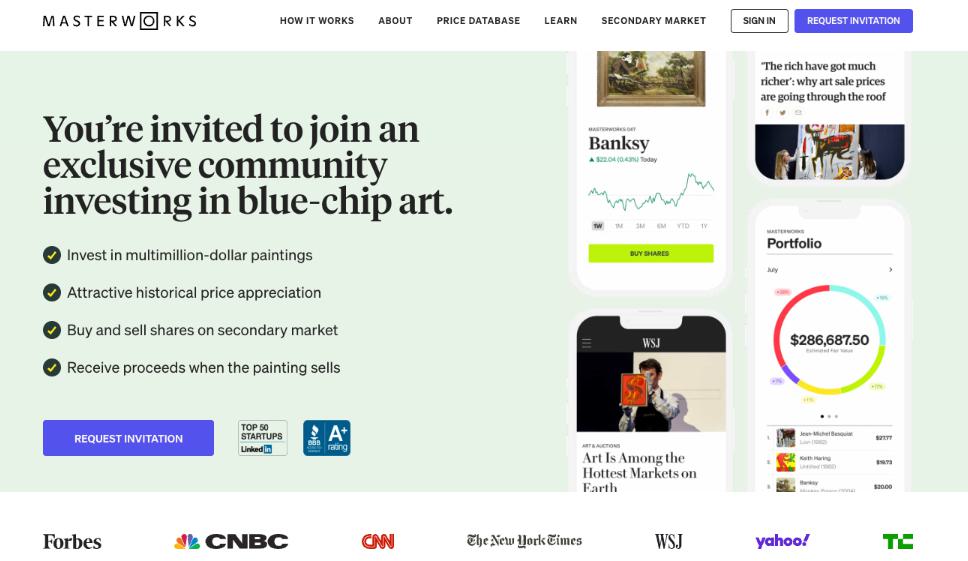Screen dimensions: 968x561
Task: Open the WSJ hamburger menu
Action: 587,343
